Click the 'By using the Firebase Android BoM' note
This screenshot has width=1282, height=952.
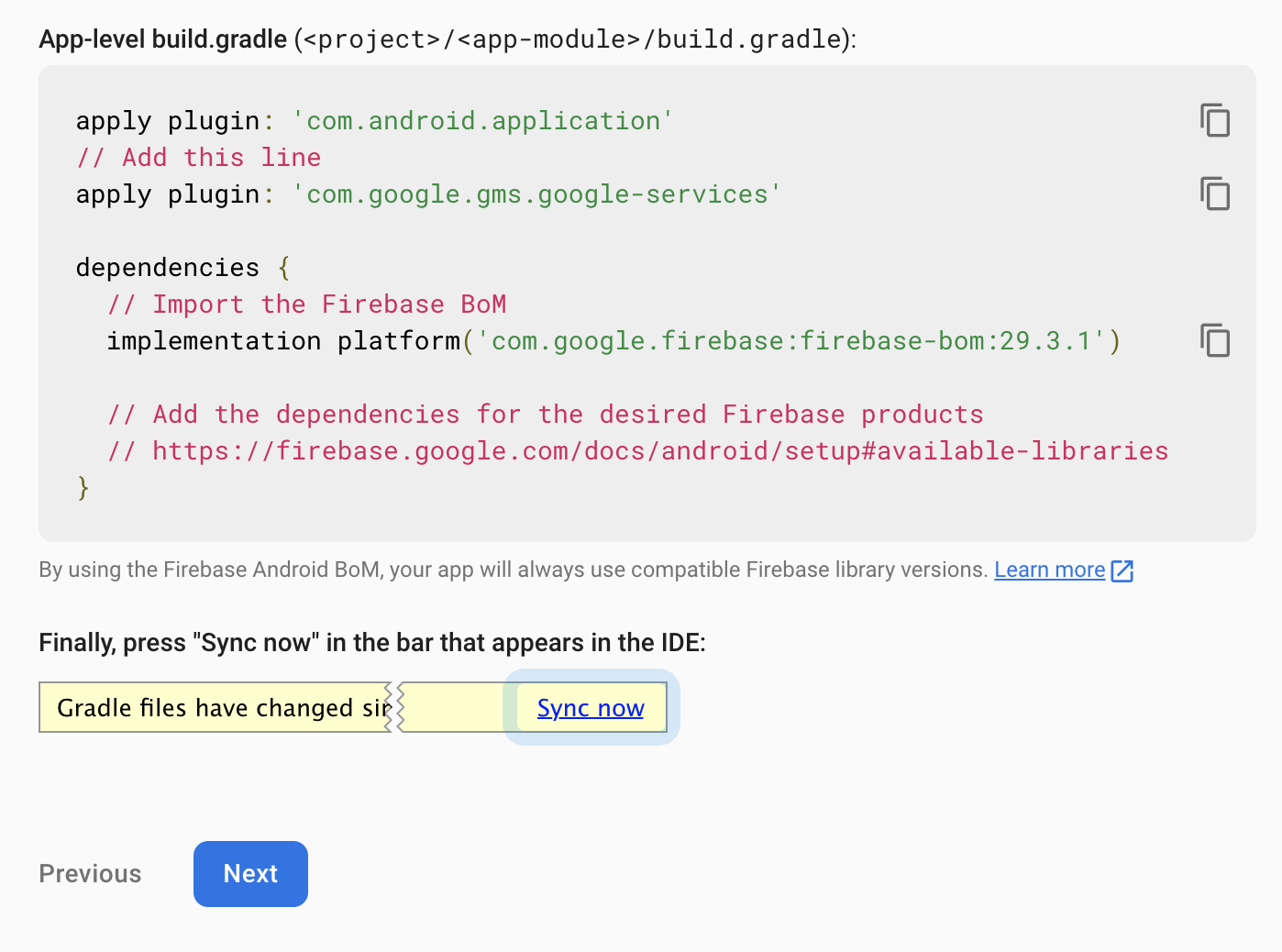(514, 570)
